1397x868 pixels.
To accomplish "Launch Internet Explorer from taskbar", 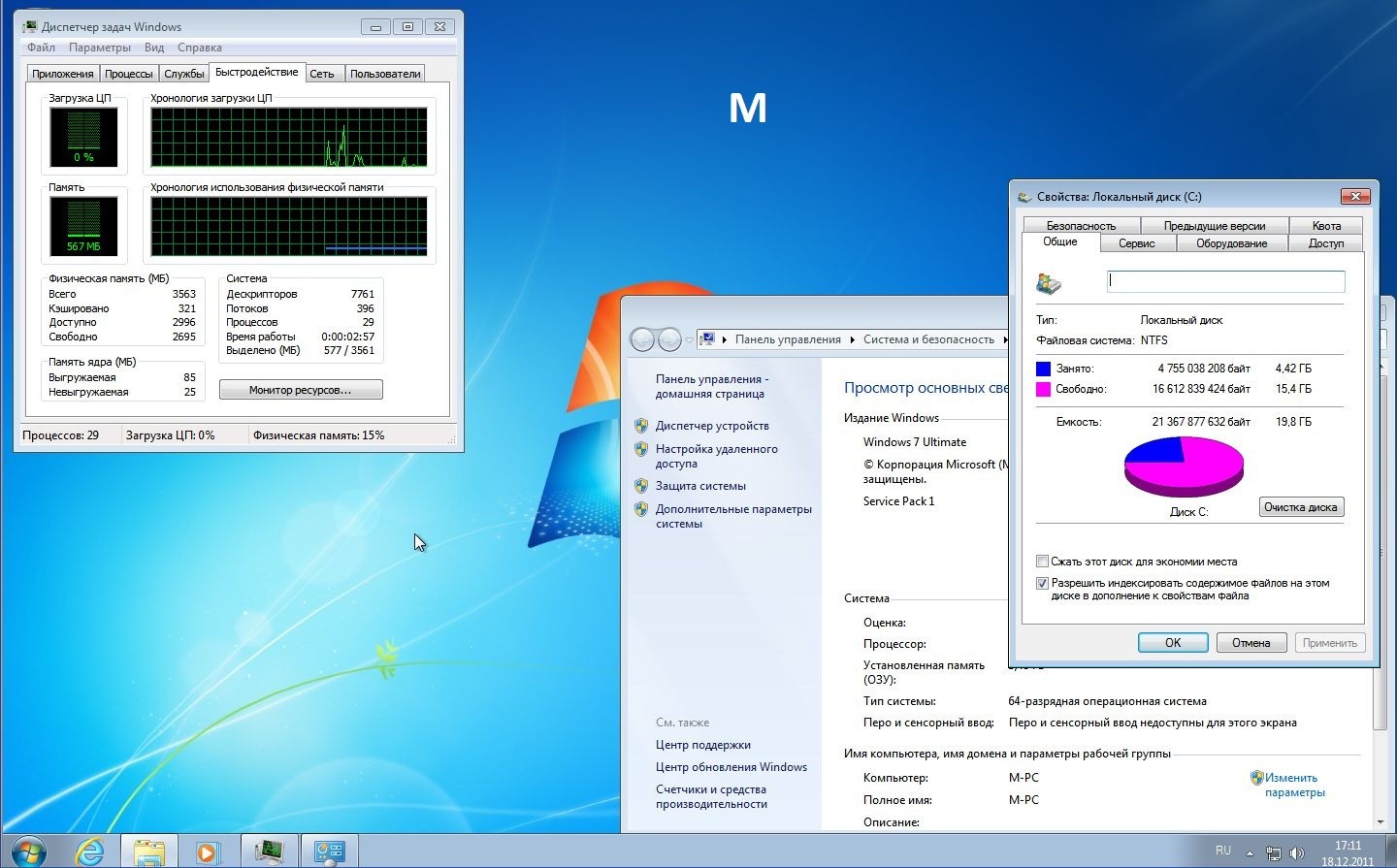I will (x=90, y=852).
